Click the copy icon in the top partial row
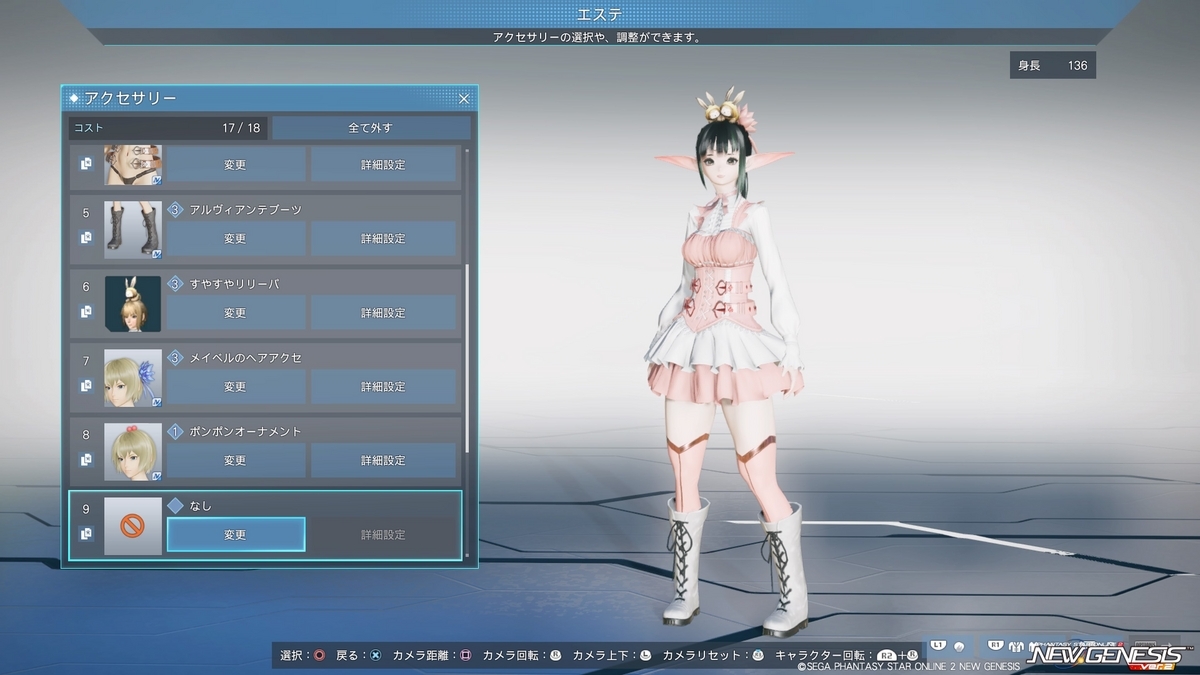Image resolution: width=1200 pixels, height=675 pixels. [x=86, y=163]
